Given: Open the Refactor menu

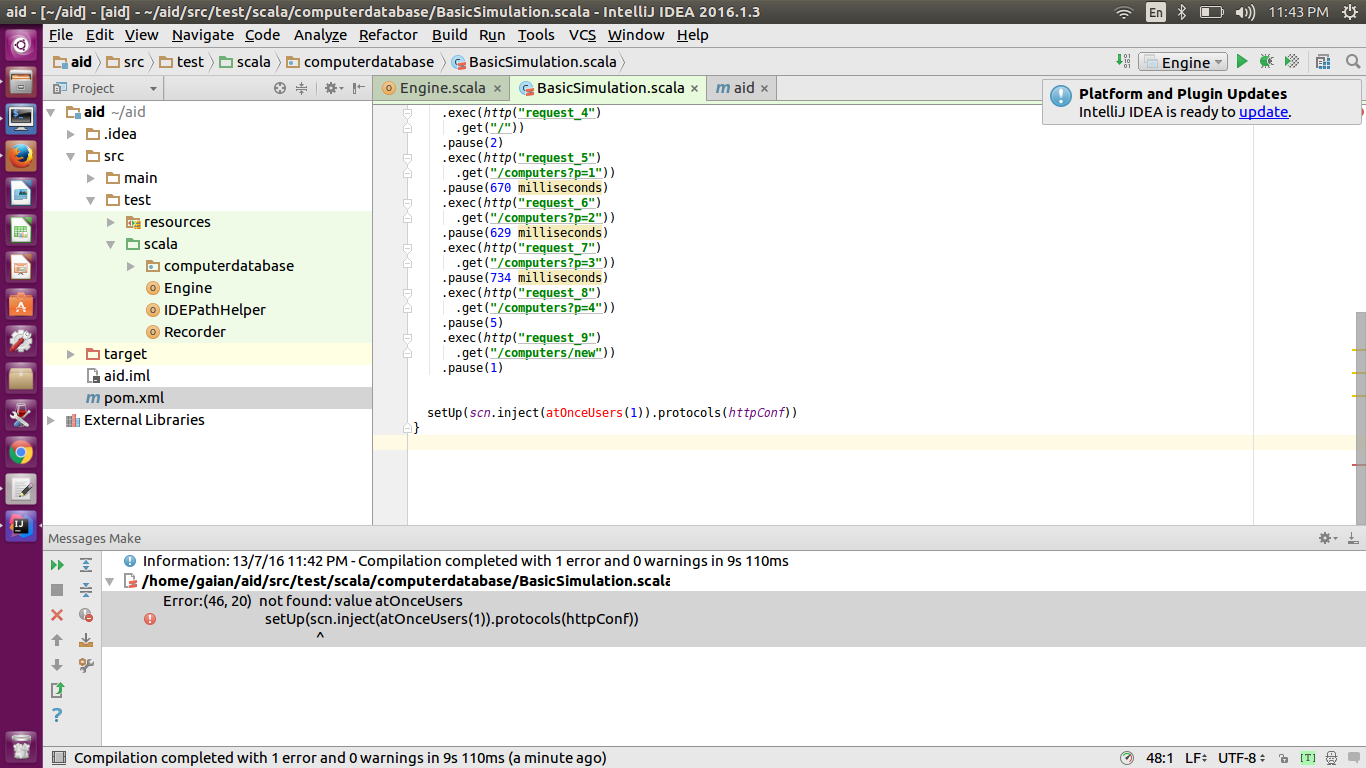Looking at the screenshot, I should click(x=387, y=35).
